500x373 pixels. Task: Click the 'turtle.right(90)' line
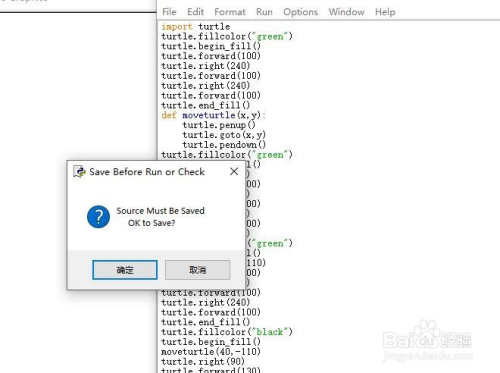[x=203, y=362]
